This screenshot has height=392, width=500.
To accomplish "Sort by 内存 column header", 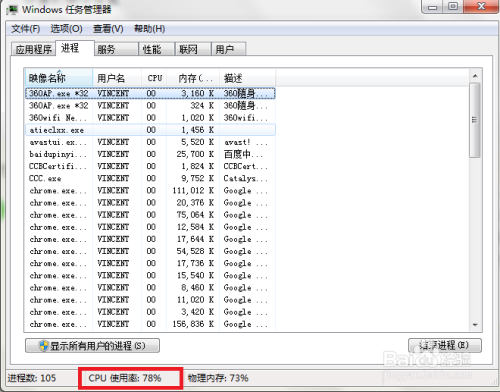I will tap(193, 78).
